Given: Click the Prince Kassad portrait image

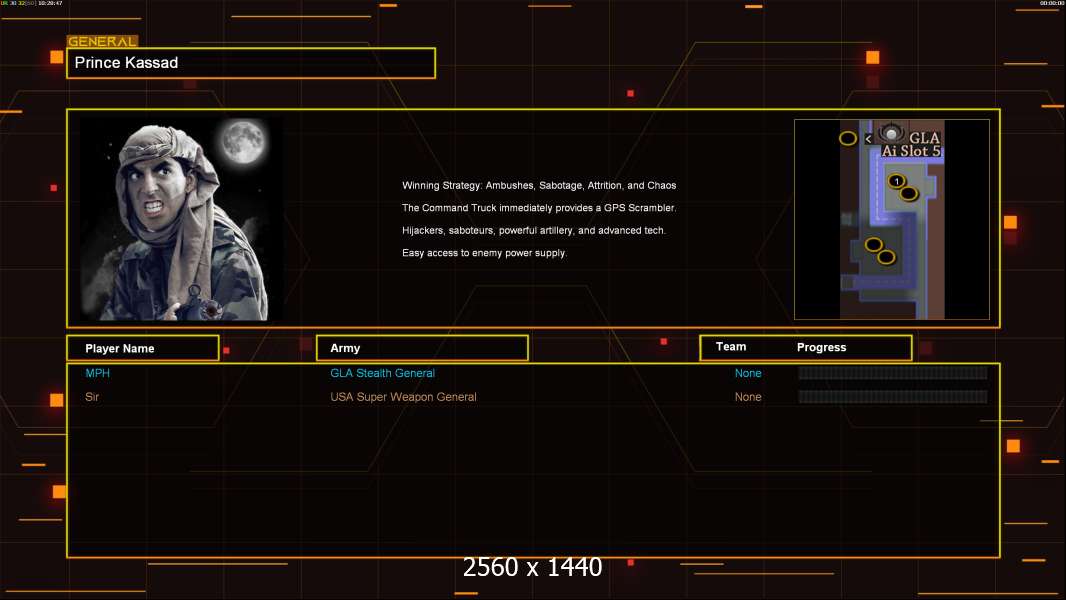Looking at the screenshot, I should [181, 219].
